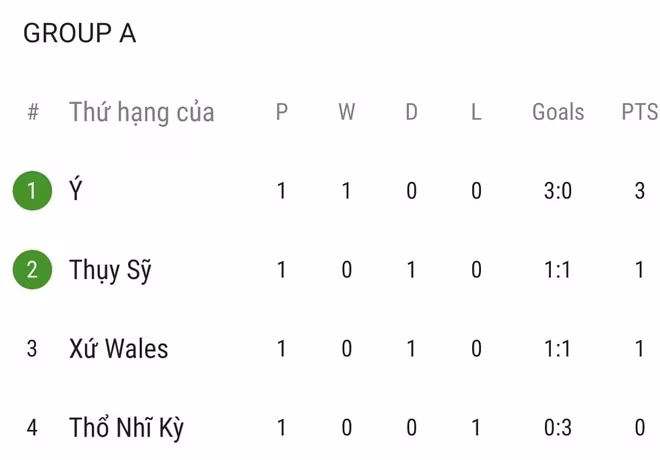
Task: Click the W column header
Action: click(x=346, y=112)
